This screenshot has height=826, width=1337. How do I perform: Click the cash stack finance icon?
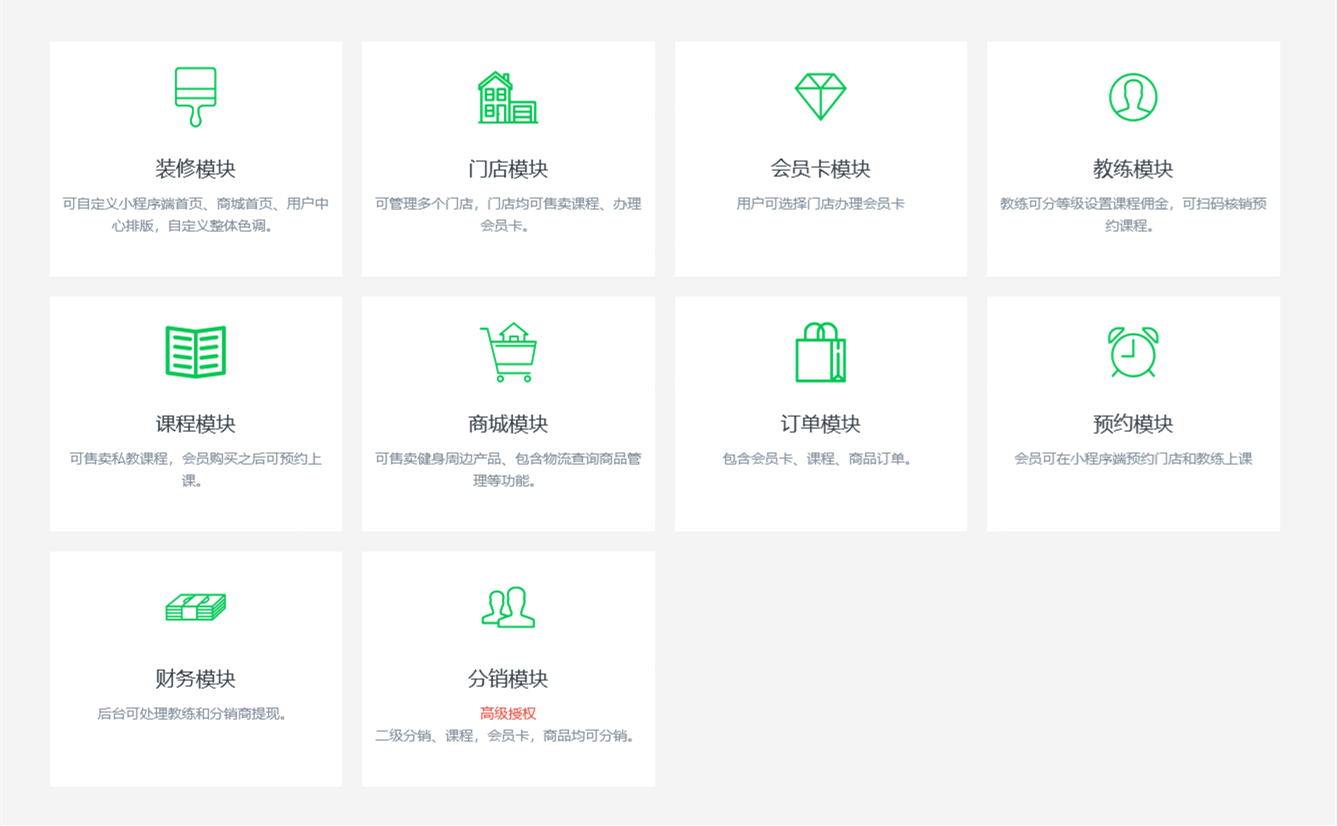[195, 607]
